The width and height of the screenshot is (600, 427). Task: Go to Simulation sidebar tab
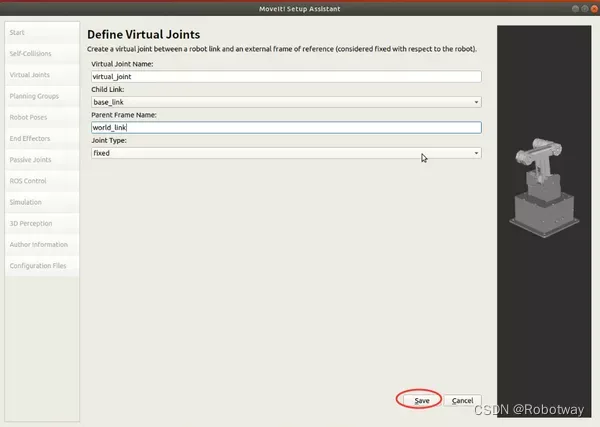coord(42,202)
